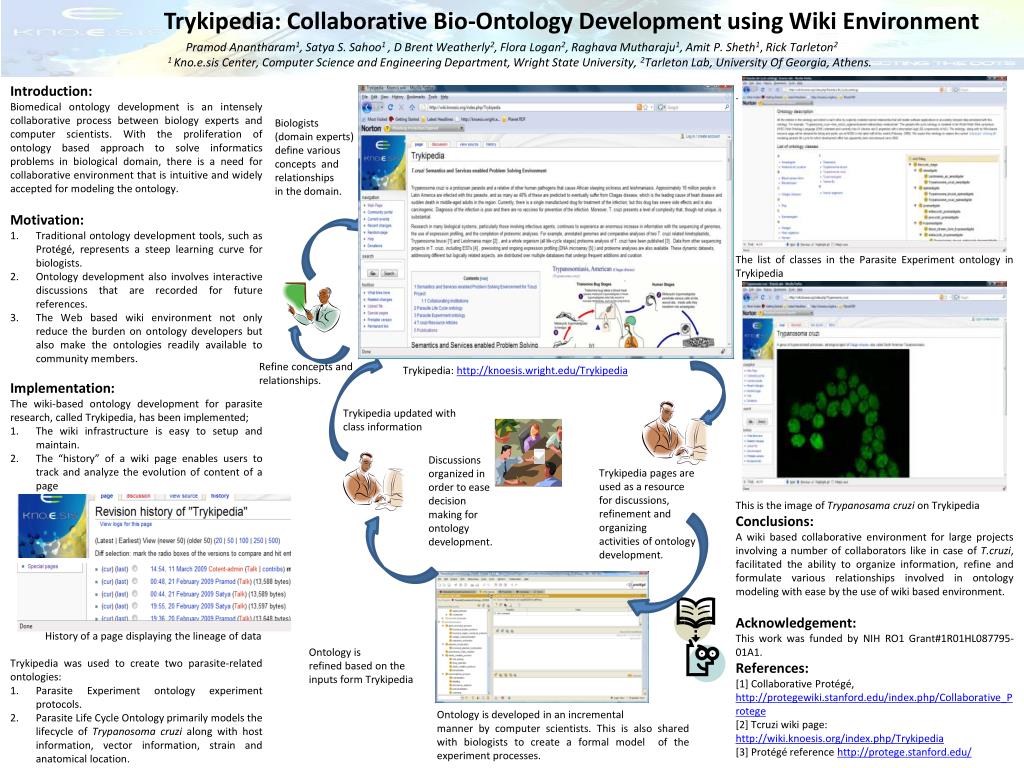The height and width of the screenshot is (768, 1024).
Task: Click the 'Introduction:' heading
Action: (x=51, y=91)
